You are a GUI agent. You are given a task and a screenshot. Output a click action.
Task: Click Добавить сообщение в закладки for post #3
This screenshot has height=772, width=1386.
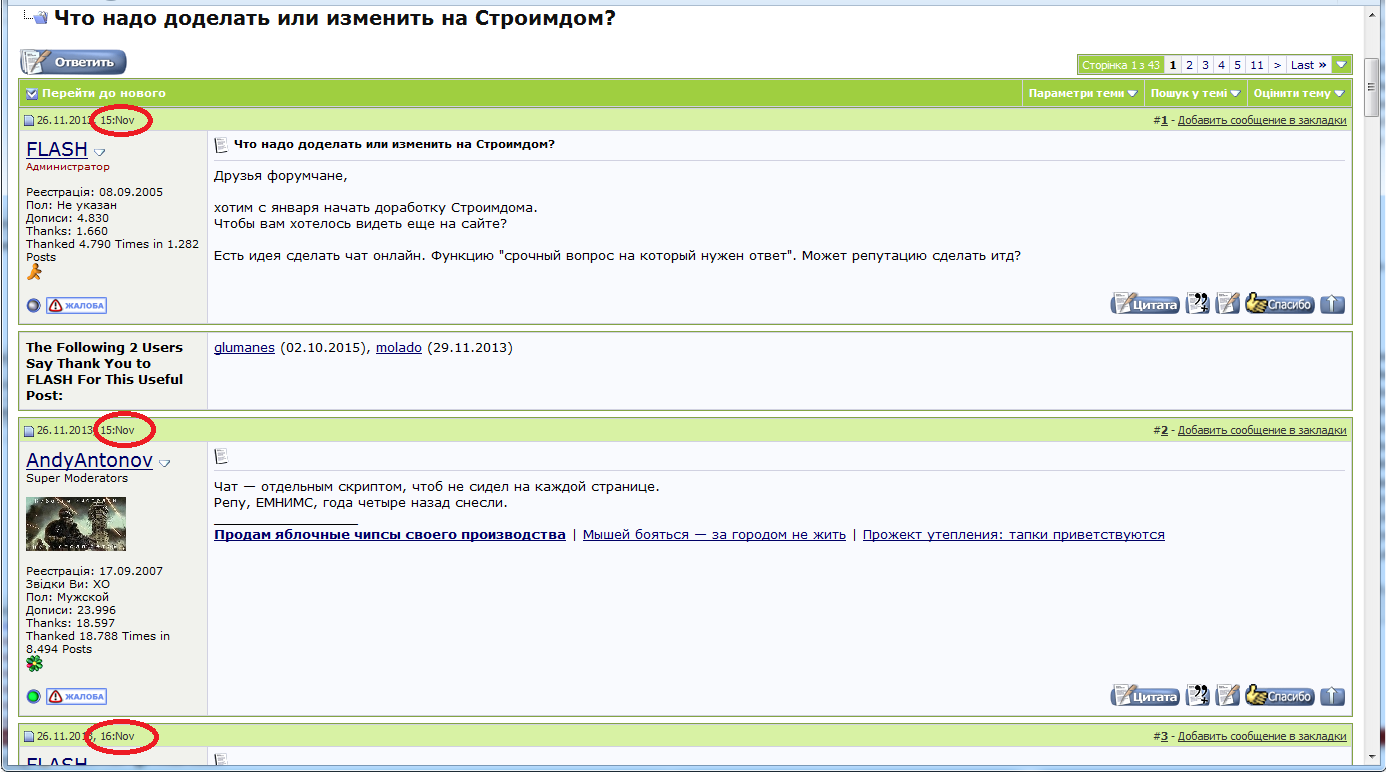[1262, 737]
